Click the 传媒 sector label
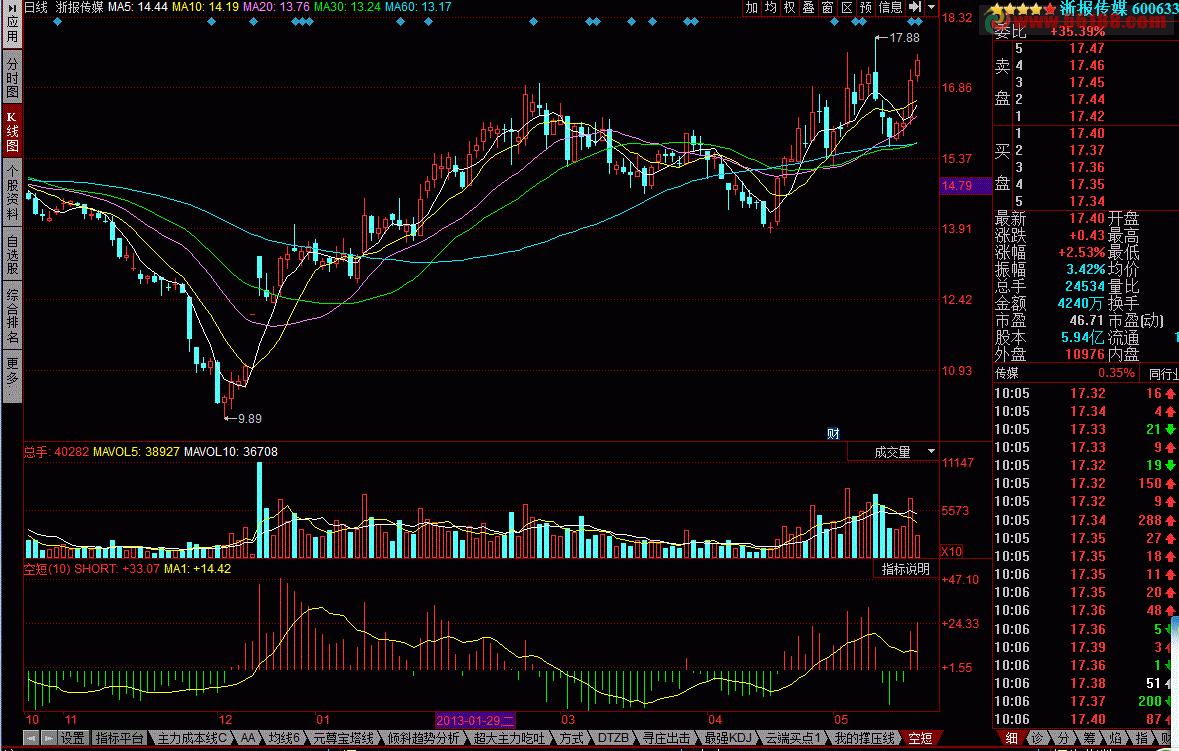This screenshot has height=751, width=1179. click(x=1007, y=373)
